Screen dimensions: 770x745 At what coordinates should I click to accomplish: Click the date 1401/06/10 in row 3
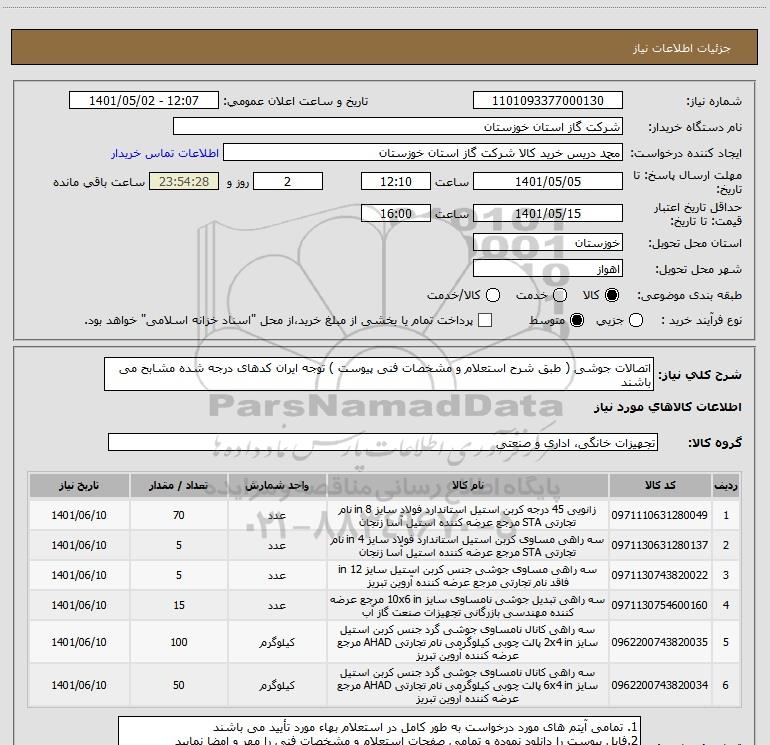[79, 575]
